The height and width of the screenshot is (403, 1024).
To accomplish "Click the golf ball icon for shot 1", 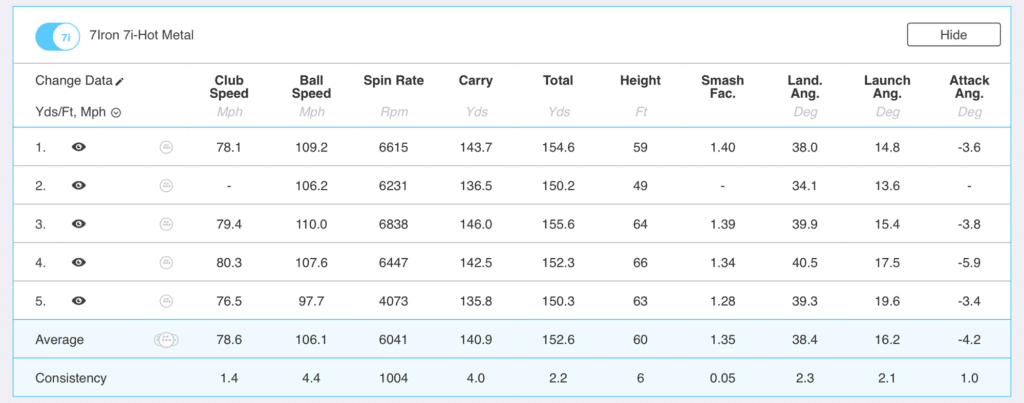I will (166, 147).
